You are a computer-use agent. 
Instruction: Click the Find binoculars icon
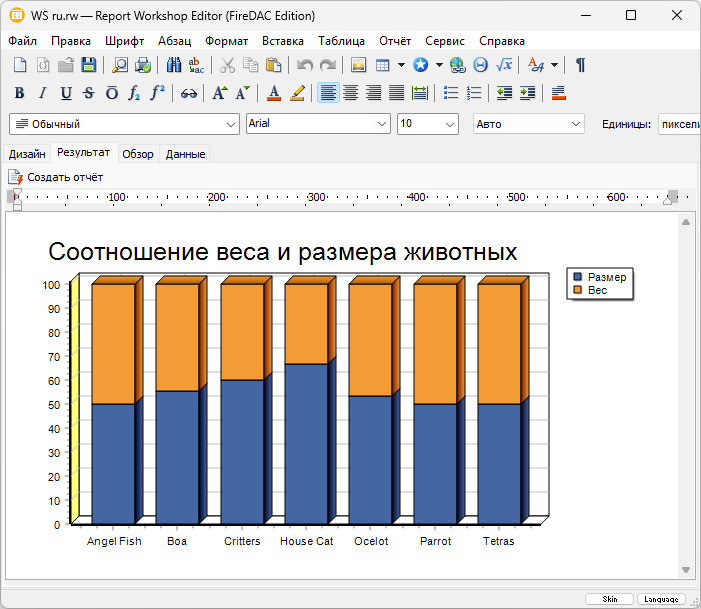(x=174, y=65)
